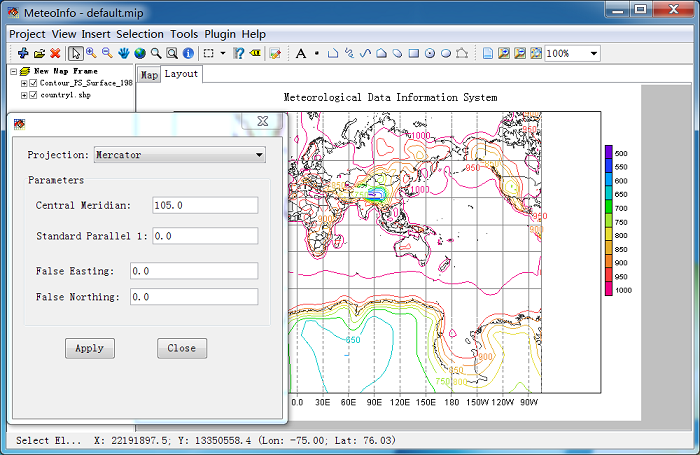Select the New Circle tool icon
The image size is (700, 455).
pos(429,54)
